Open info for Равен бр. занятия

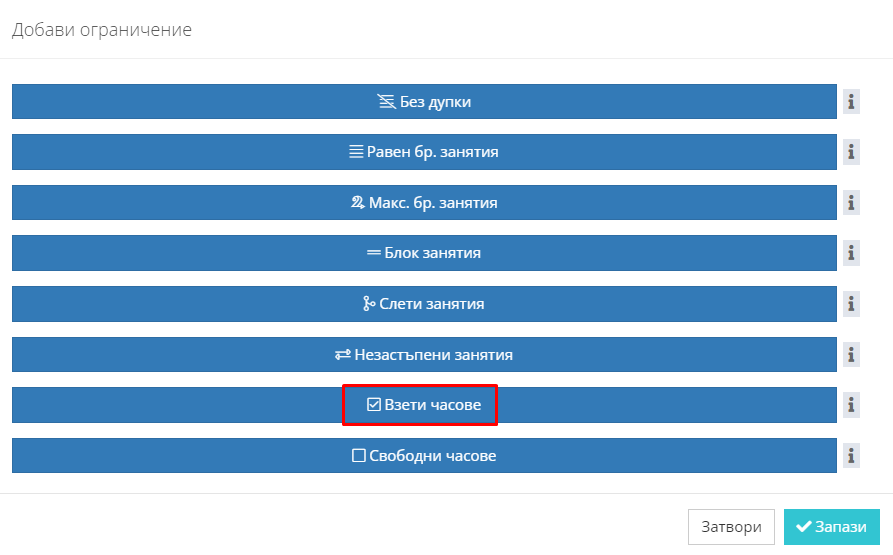pos(851,152)
